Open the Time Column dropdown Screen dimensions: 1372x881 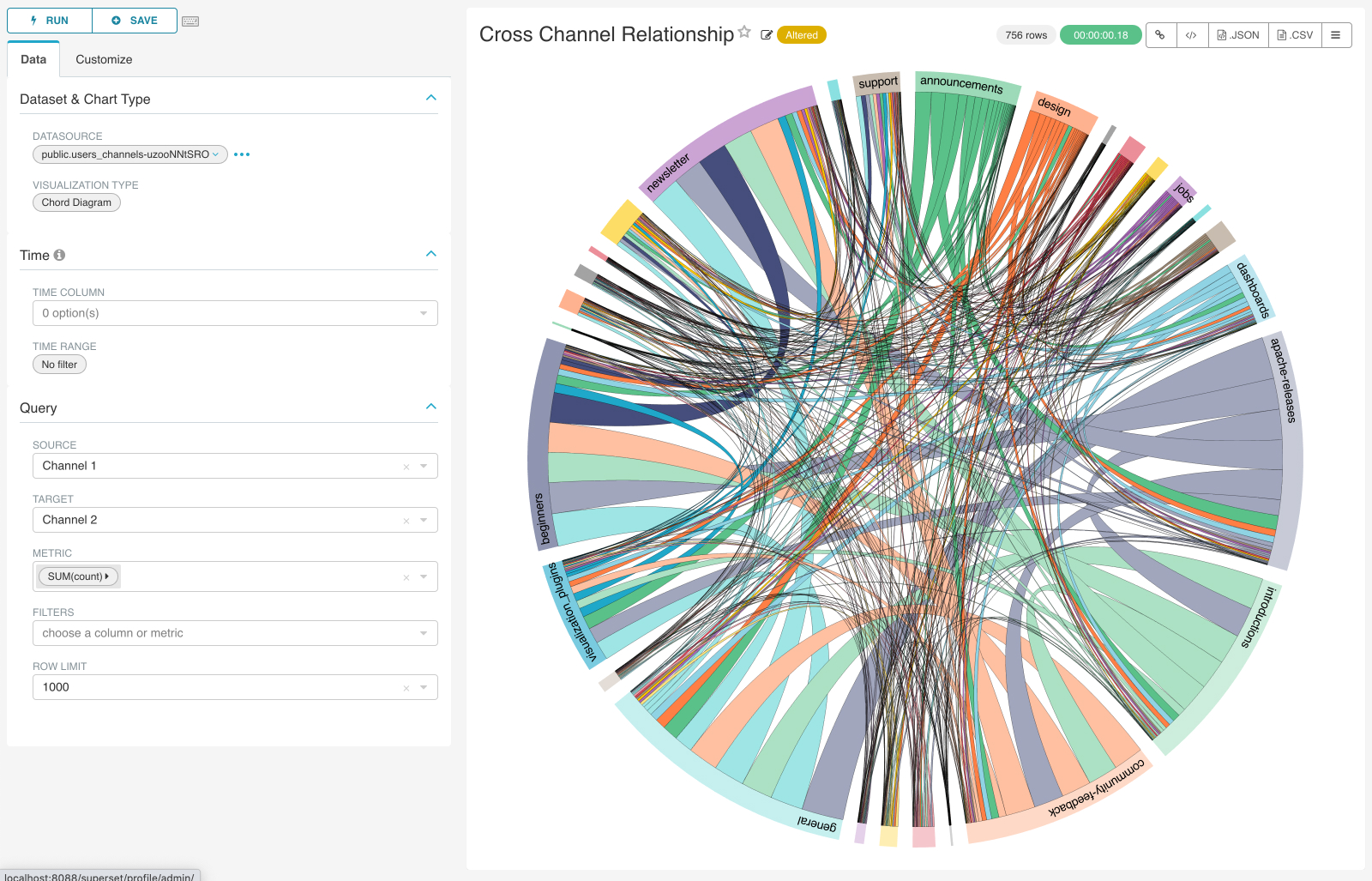pos(234,313)
